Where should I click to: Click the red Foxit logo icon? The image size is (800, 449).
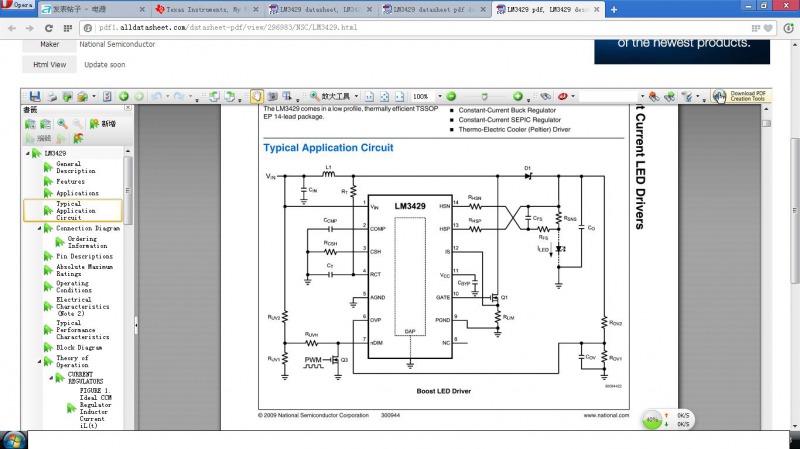(x=563, y=96)
